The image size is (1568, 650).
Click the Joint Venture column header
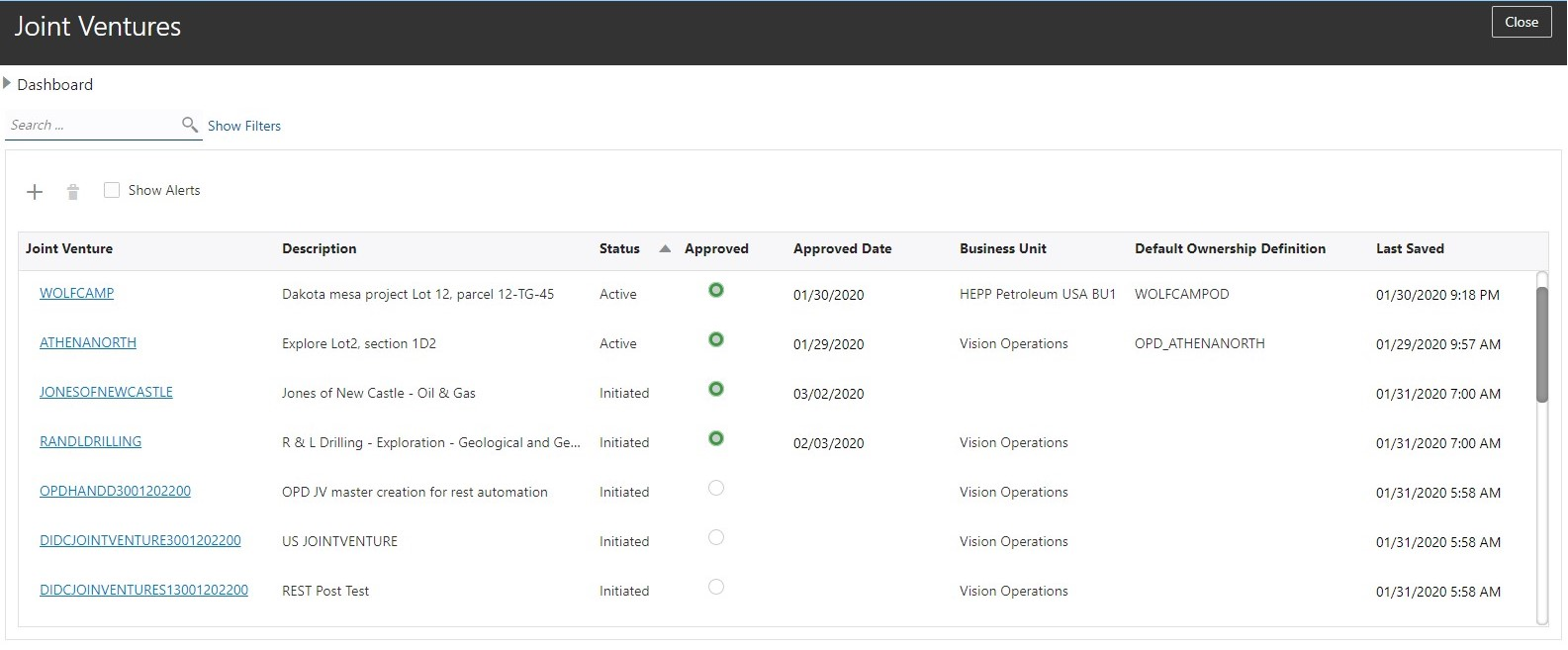coord(69,248)
